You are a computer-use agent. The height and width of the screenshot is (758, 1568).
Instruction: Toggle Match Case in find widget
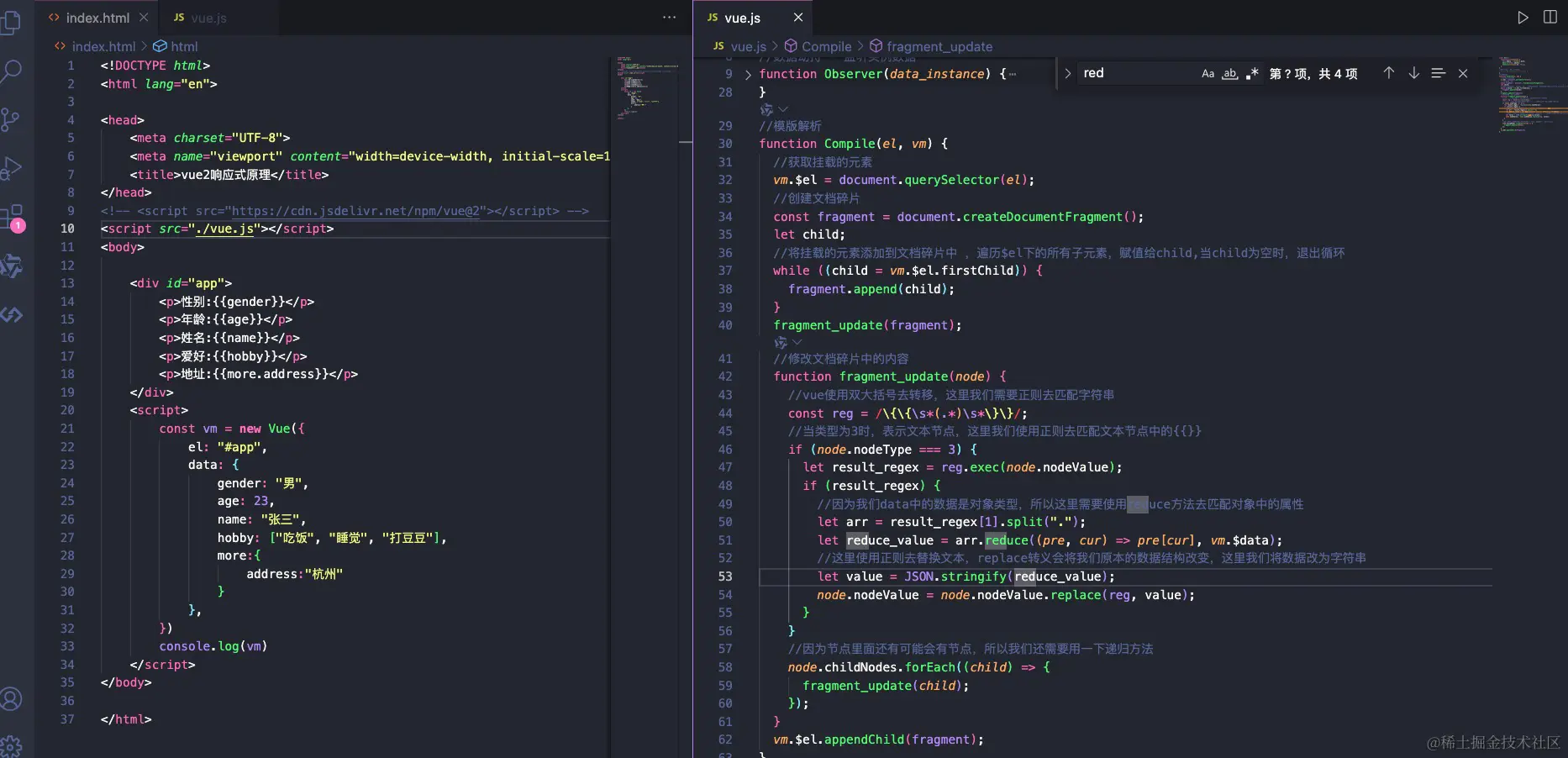coord(1208,73)
